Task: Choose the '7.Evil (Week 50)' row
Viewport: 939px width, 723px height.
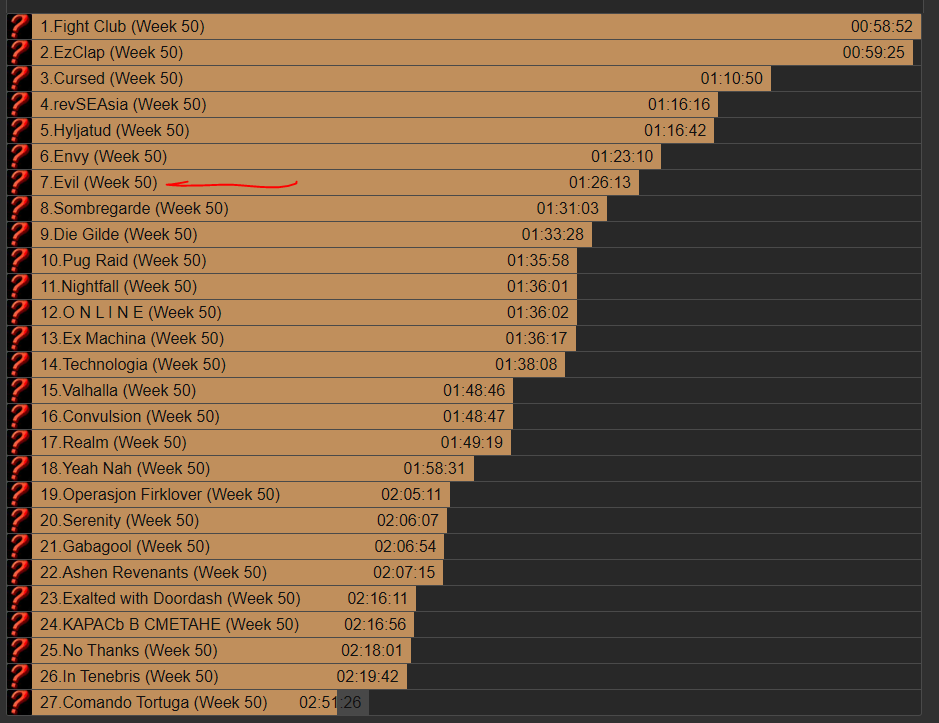Action: point(98,182)
